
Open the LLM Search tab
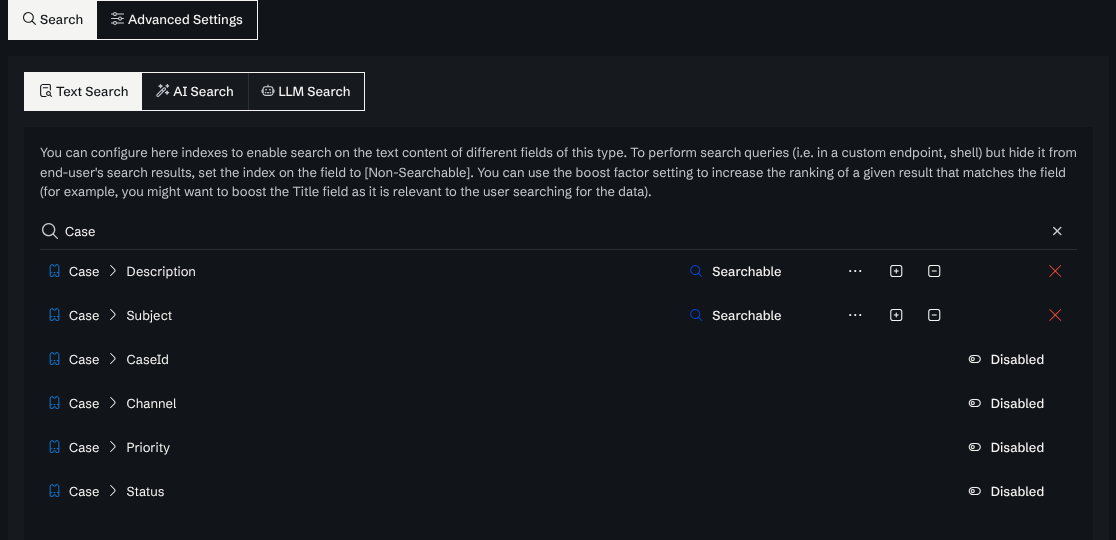(306, 91)
